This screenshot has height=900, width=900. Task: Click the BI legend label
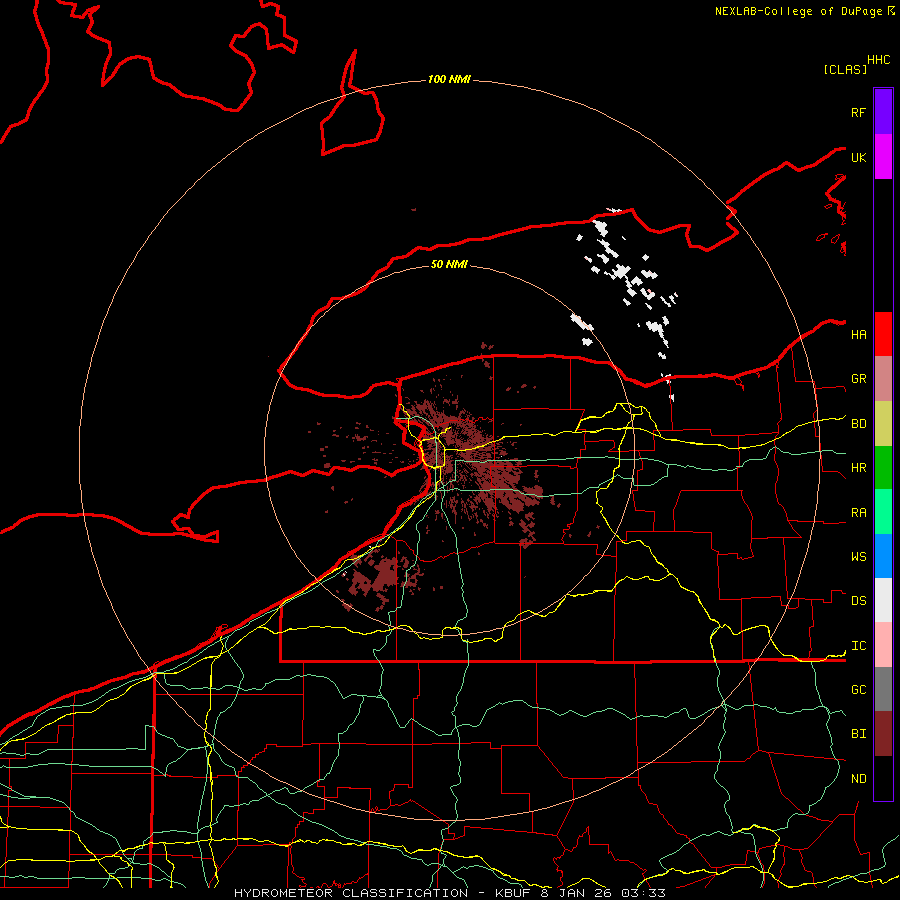(858, 734)
